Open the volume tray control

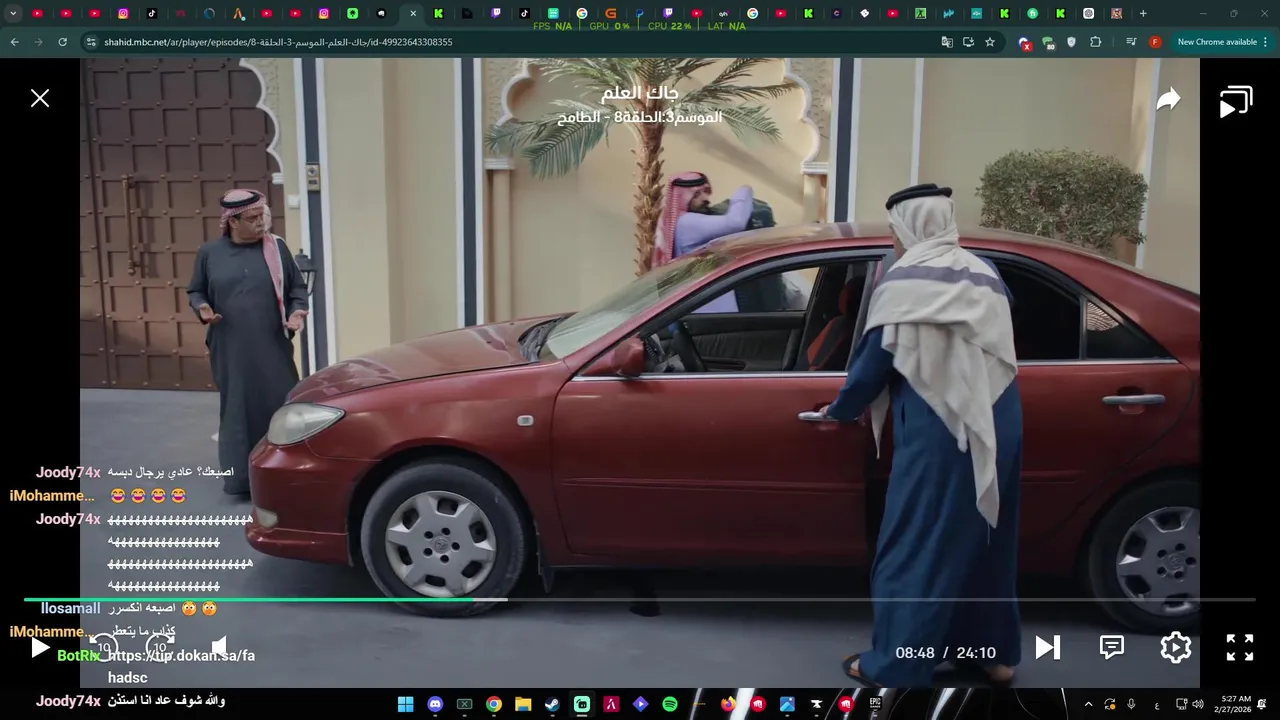[1198, 704]
